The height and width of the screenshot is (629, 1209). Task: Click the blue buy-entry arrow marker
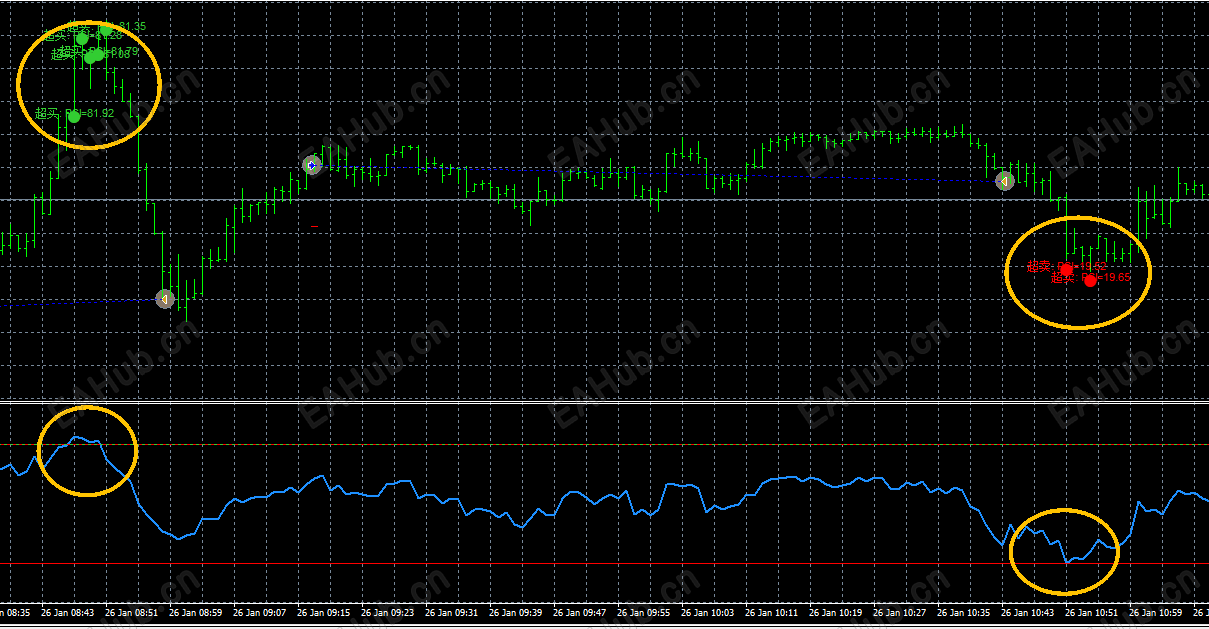coord(312,164)
